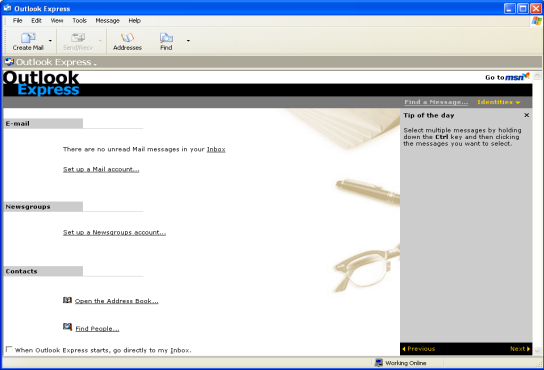This screenshot has height=370, width=544.
Task: Click the Outlook Express folder bar icon
Action: click(x=9, y=62)
